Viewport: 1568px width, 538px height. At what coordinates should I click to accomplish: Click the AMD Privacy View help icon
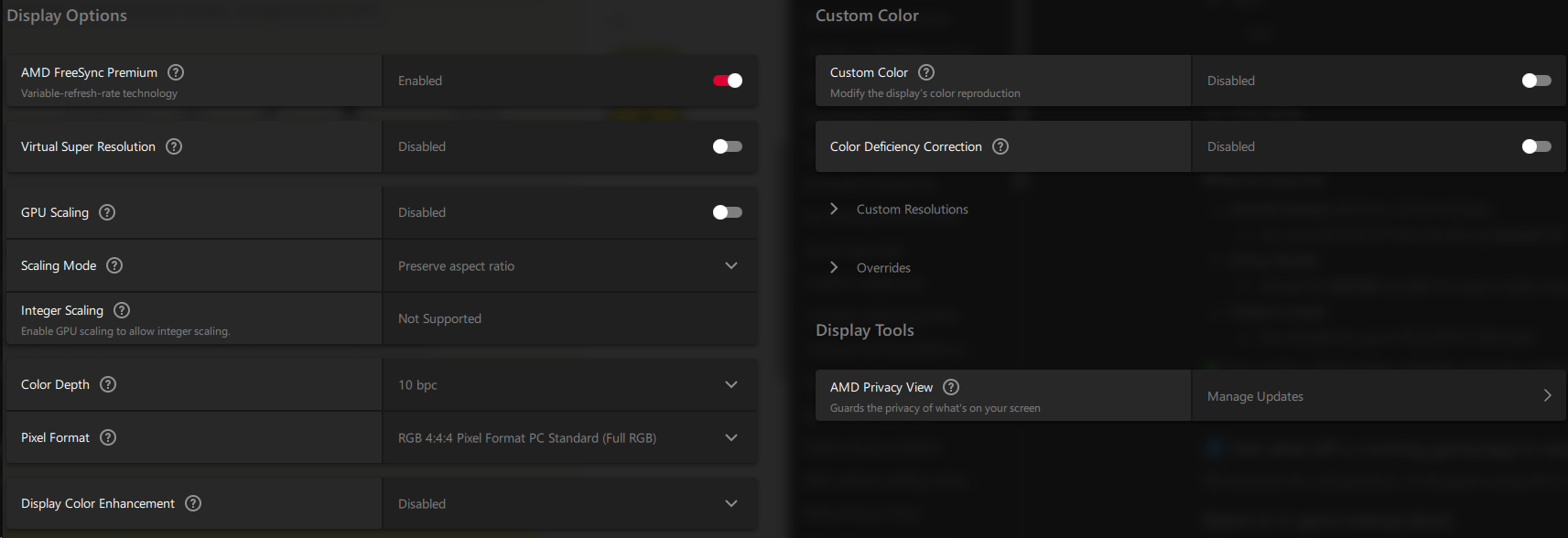click(951, 387)
